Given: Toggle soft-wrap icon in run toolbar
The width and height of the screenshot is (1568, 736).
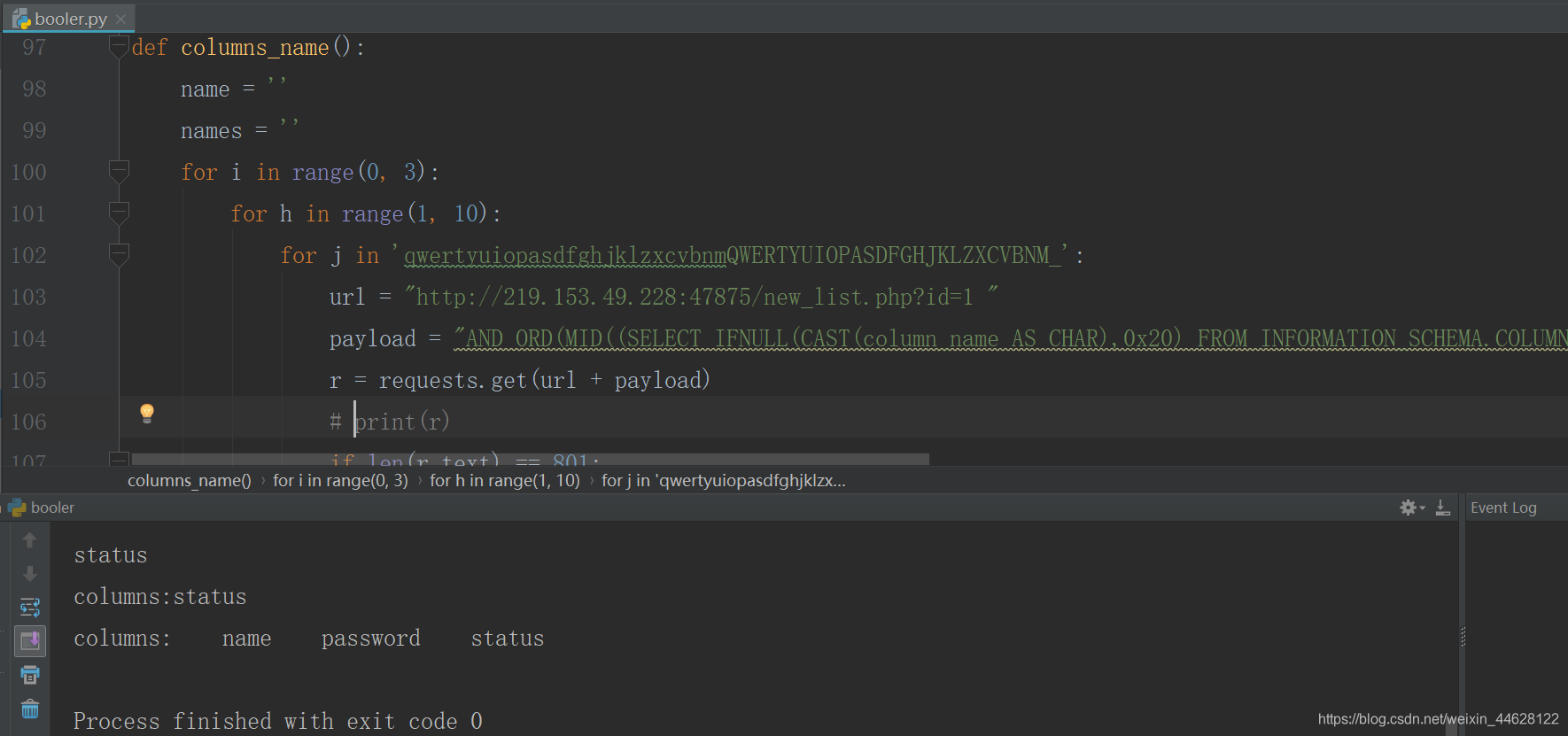Looking at the screenshot, I should pyautogui.click(x=30, y=608).
